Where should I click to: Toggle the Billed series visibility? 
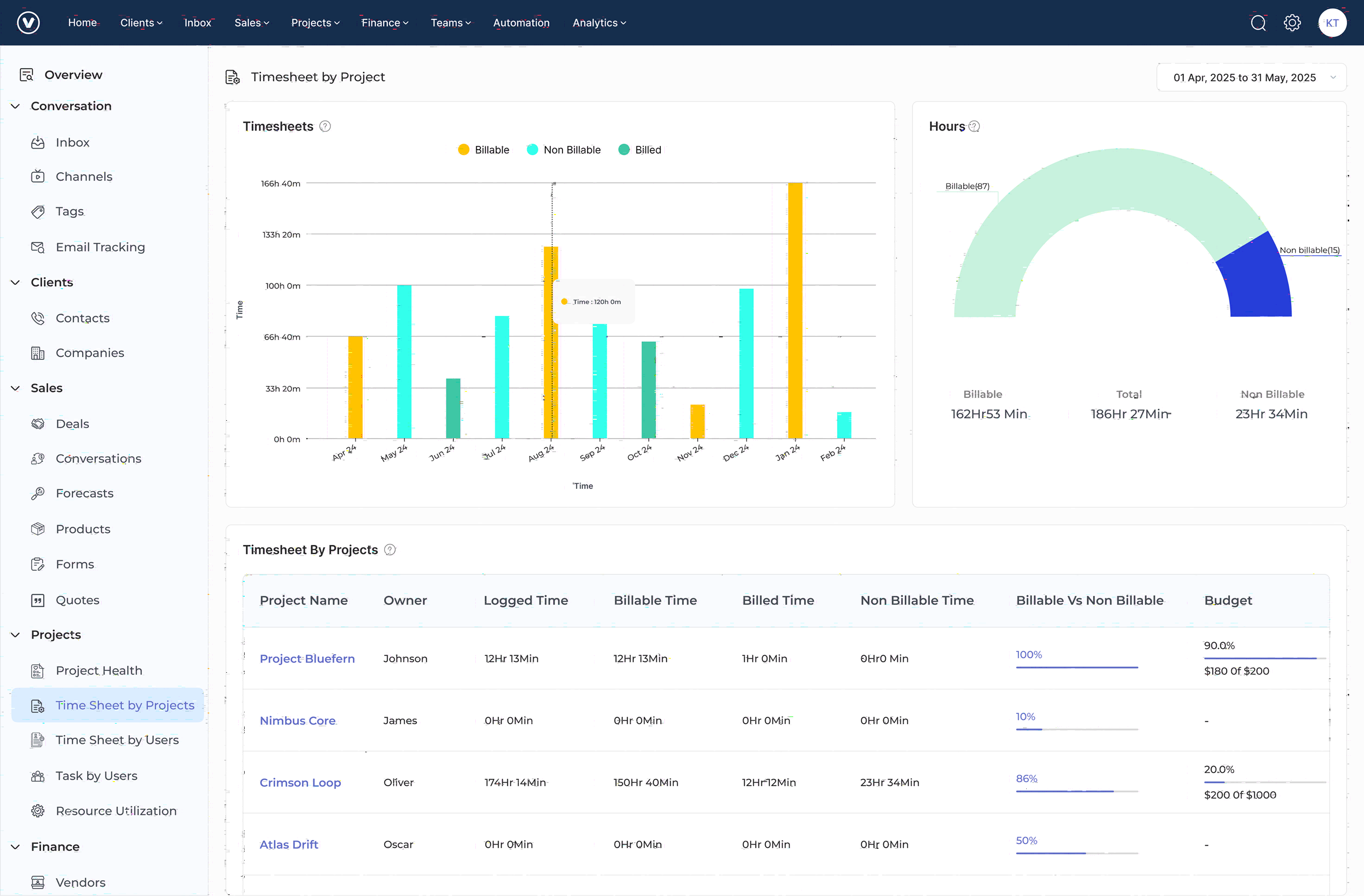point(640,149)
